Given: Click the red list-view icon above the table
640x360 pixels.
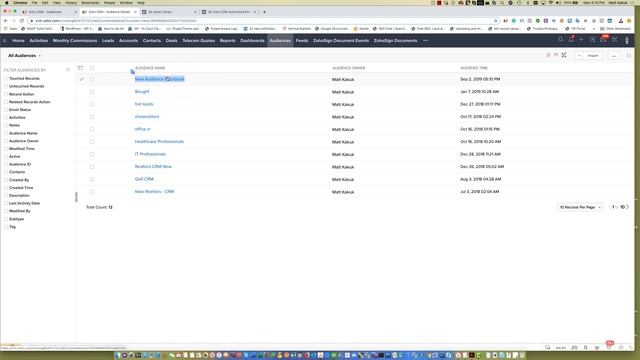Looking at the screenshot, I should (548, 55).
